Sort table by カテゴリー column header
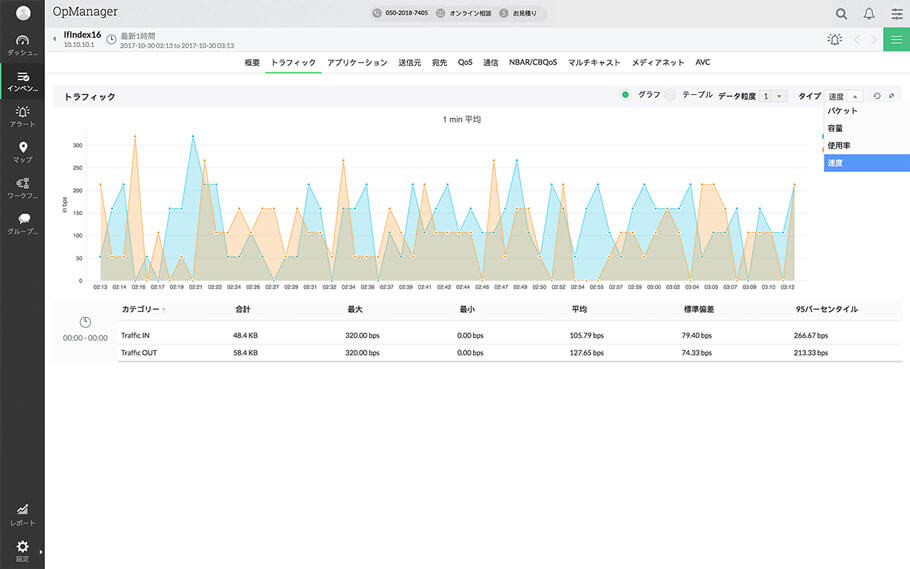The height and width of the screenshot is (569, 910). (x=141, y=309)
